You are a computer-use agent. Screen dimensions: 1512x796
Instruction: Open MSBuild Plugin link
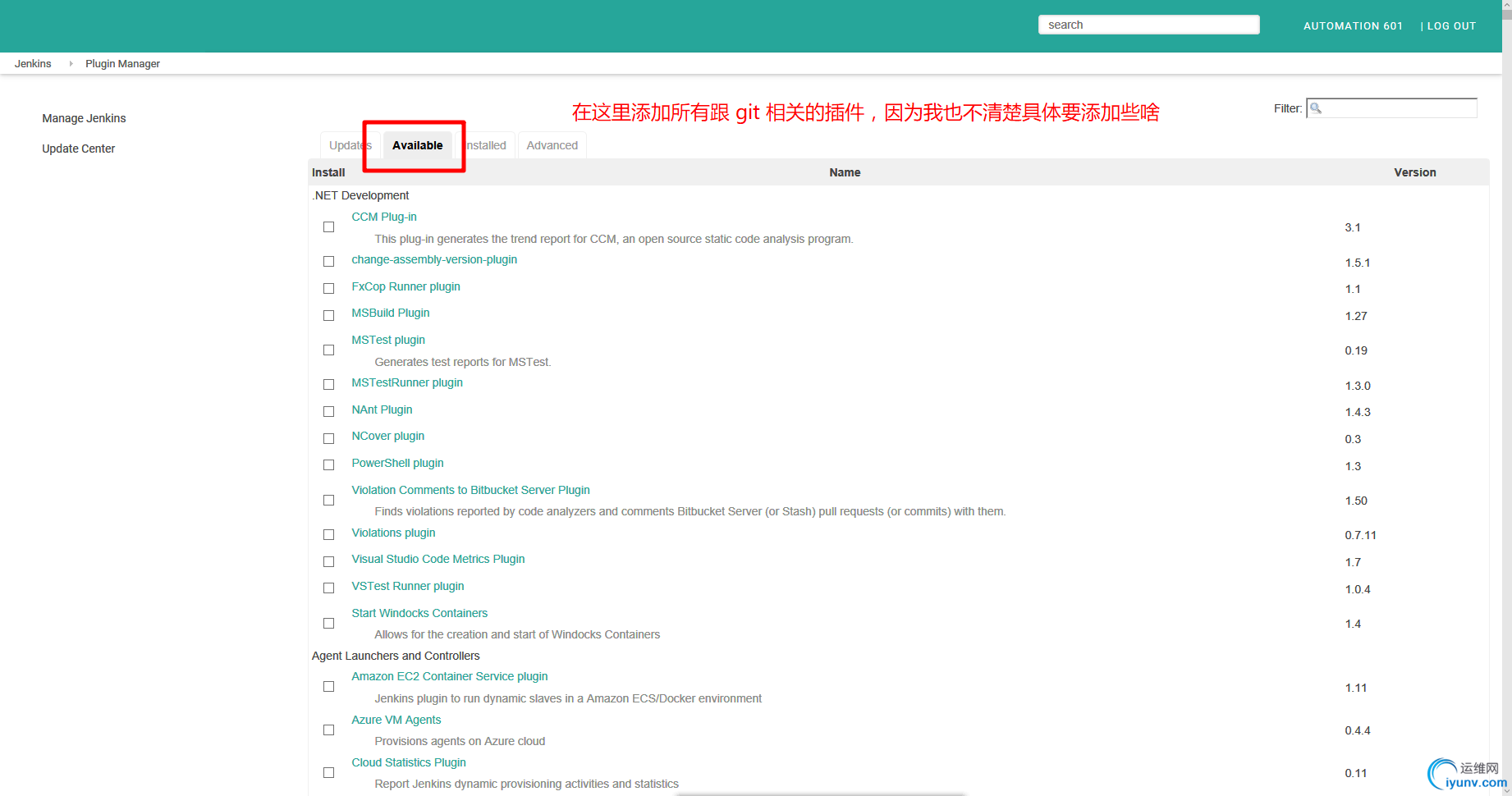point(391,313)
